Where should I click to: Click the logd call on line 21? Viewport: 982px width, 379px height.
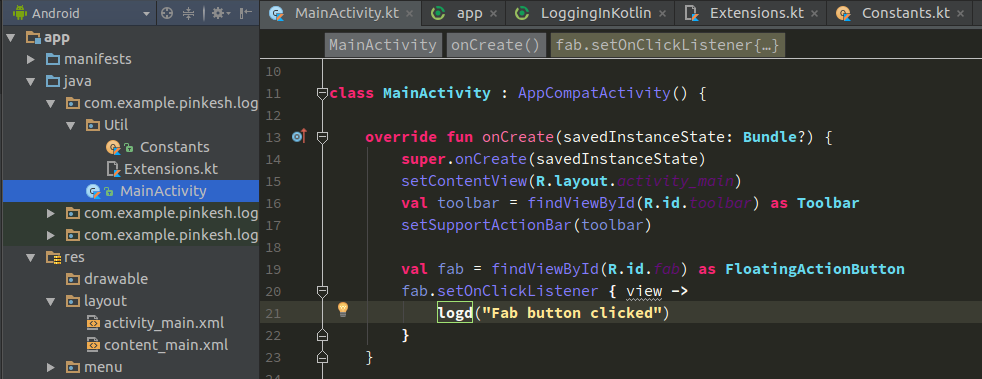click(455, 313)
